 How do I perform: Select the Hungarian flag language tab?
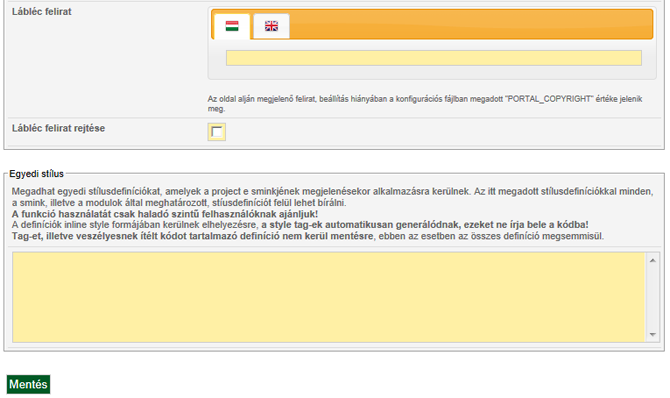tap(232, 27)
